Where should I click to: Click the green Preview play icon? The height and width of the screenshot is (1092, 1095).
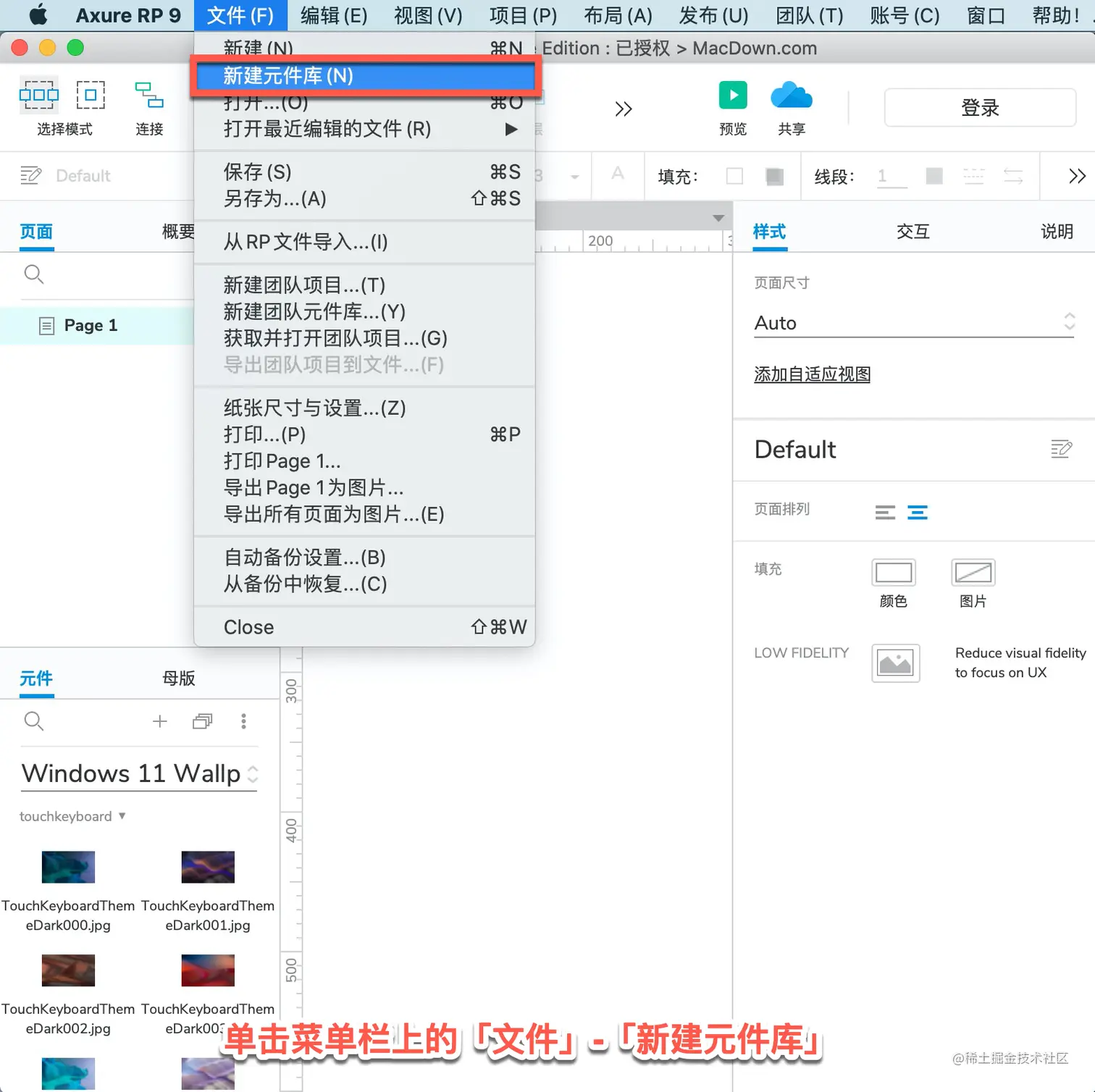point(733,95)
